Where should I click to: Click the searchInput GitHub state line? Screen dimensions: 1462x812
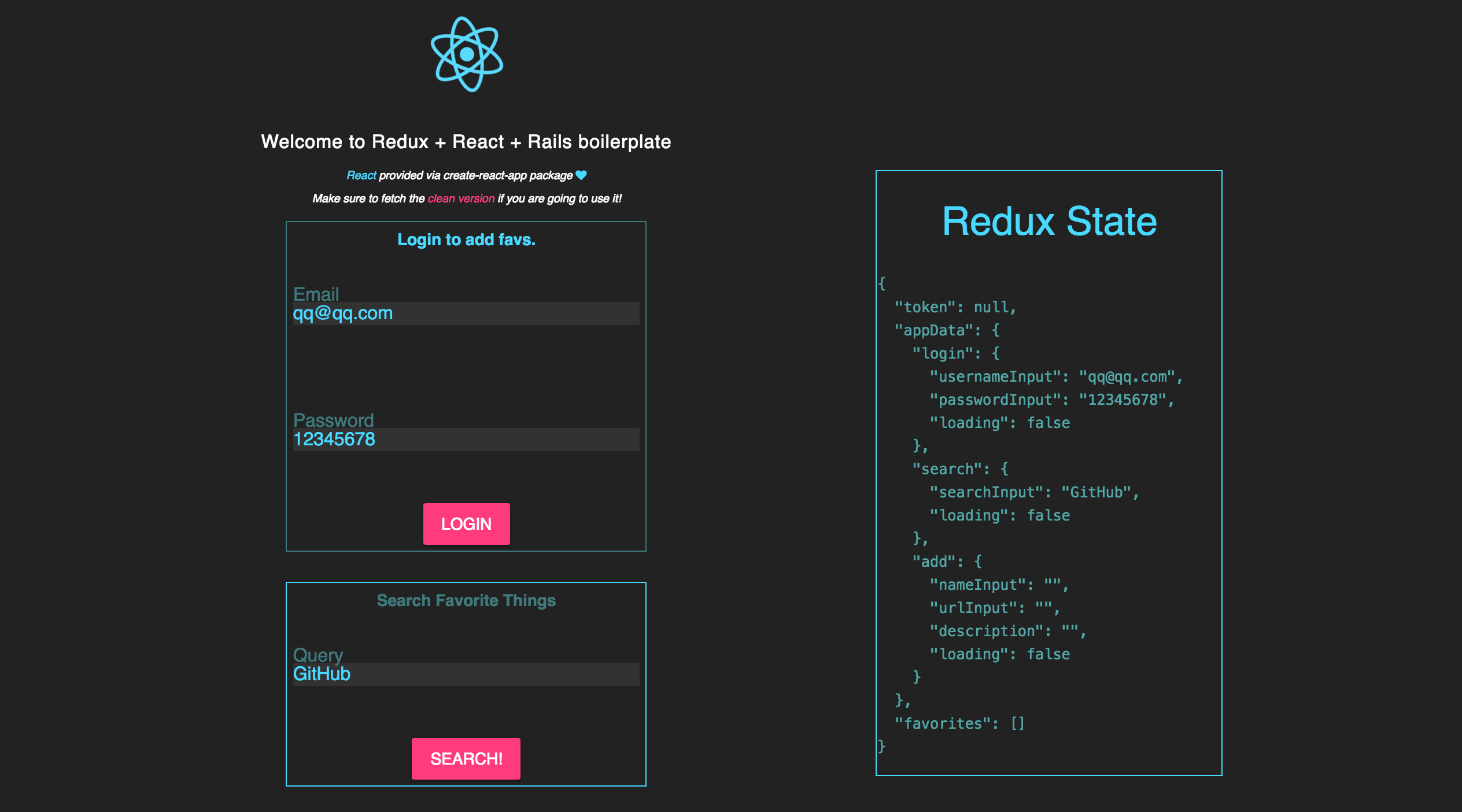click(1034, 492)
